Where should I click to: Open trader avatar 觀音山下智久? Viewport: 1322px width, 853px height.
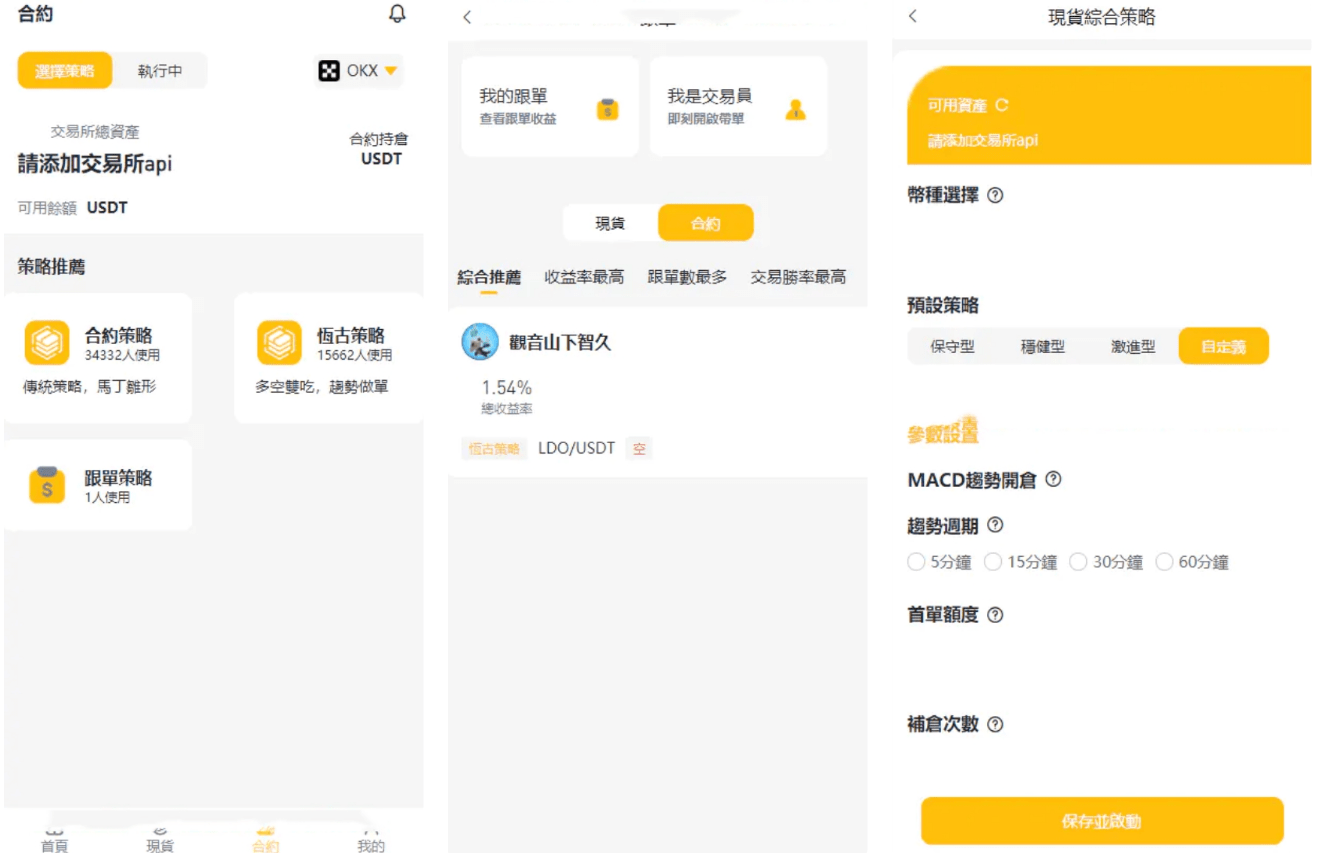pos(480,342)
